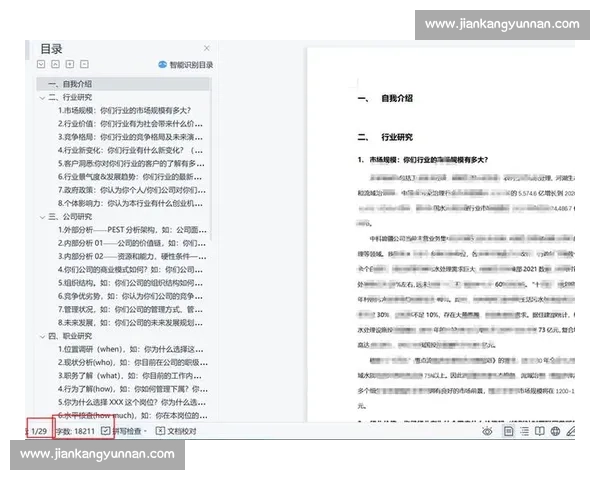This screenshot has width=600, height=480.
Task: Click the 目录 pane title
Action: pyautogui.click(x=51, y=49)
